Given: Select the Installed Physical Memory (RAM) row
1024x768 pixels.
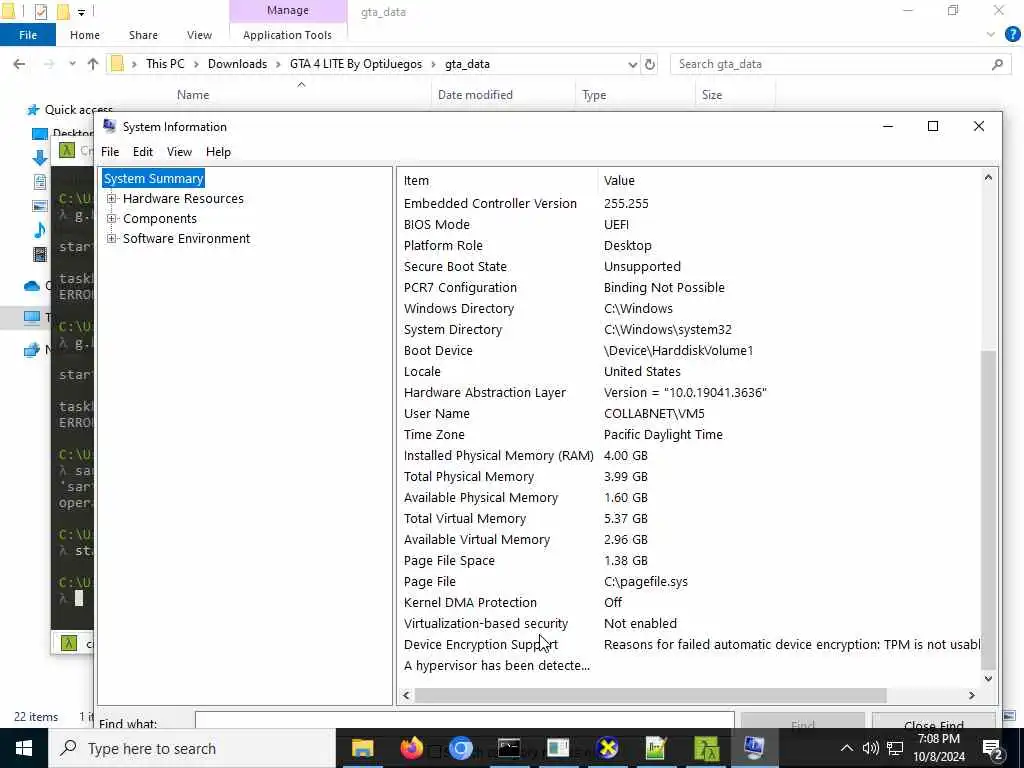Looking at the screenshot, I should [689, 455].
